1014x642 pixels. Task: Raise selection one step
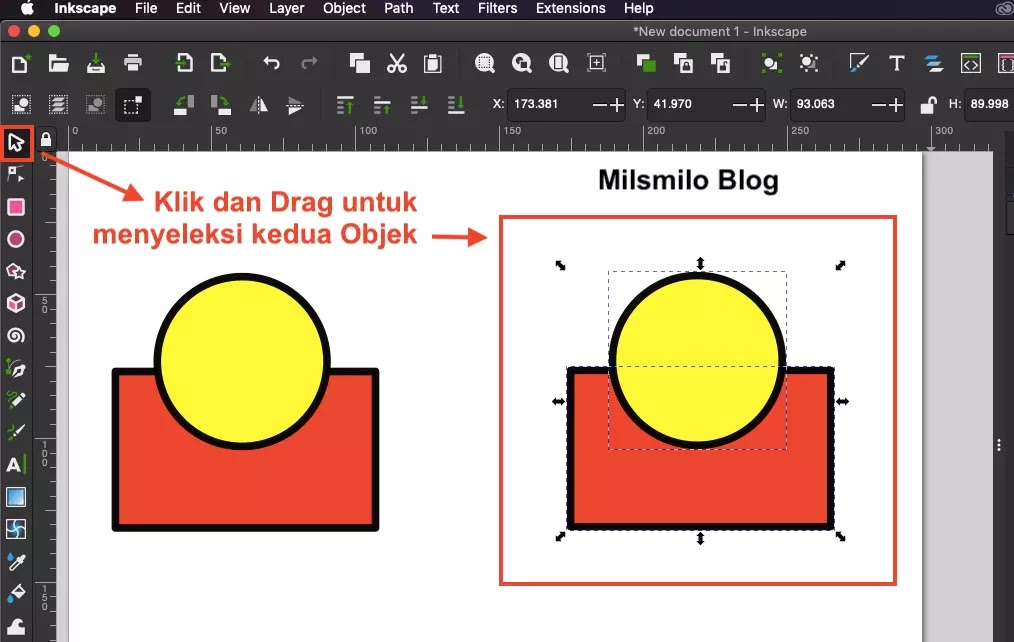(x=382, y=105)
